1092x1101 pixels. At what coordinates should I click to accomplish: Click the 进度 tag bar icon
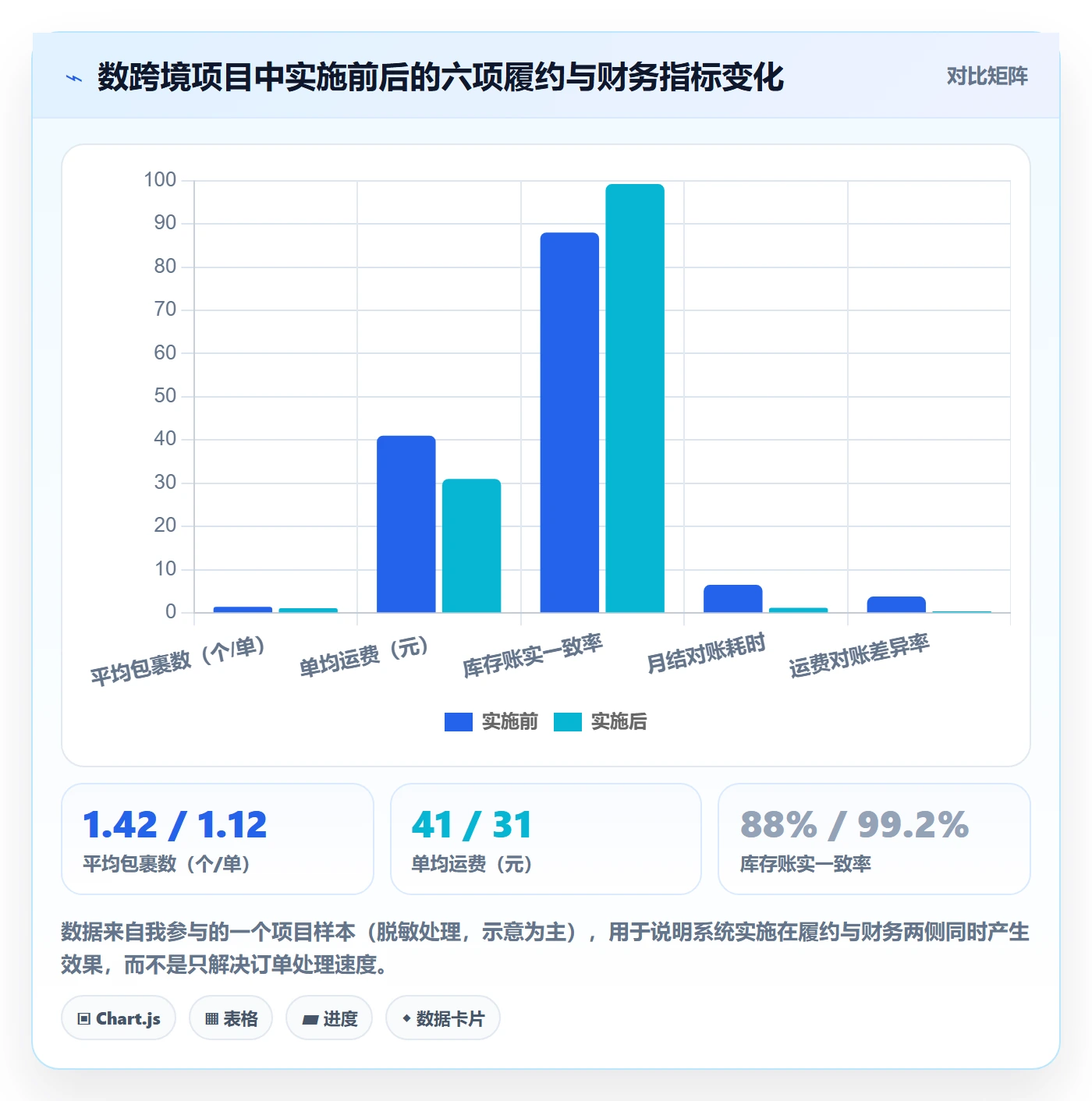click(310, 1019)
